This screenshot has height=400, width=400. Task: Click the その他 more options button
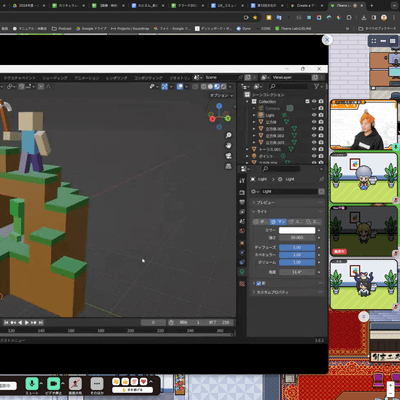[97, 384]
